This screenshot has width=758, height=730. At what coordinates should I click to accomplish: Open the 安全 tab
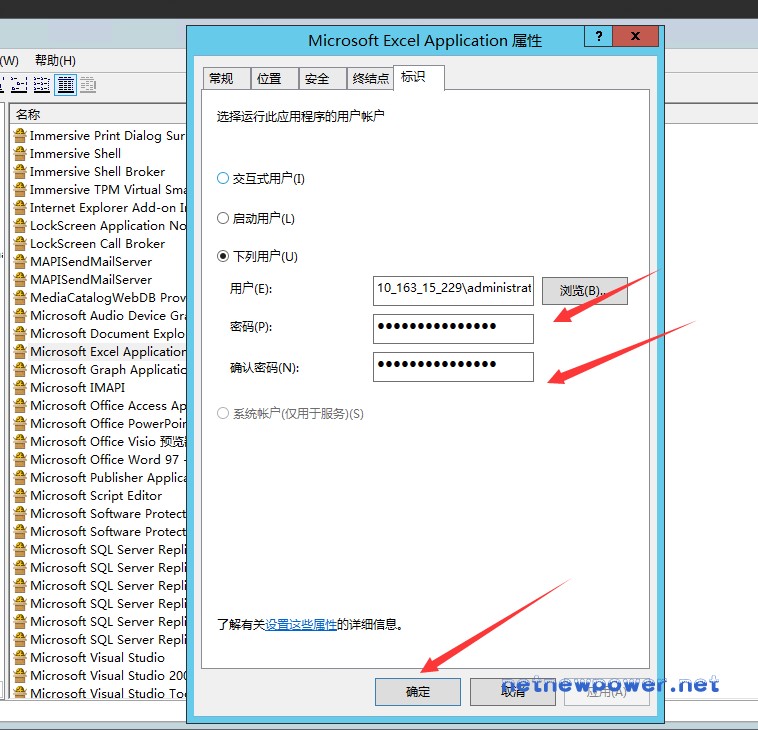322,78
